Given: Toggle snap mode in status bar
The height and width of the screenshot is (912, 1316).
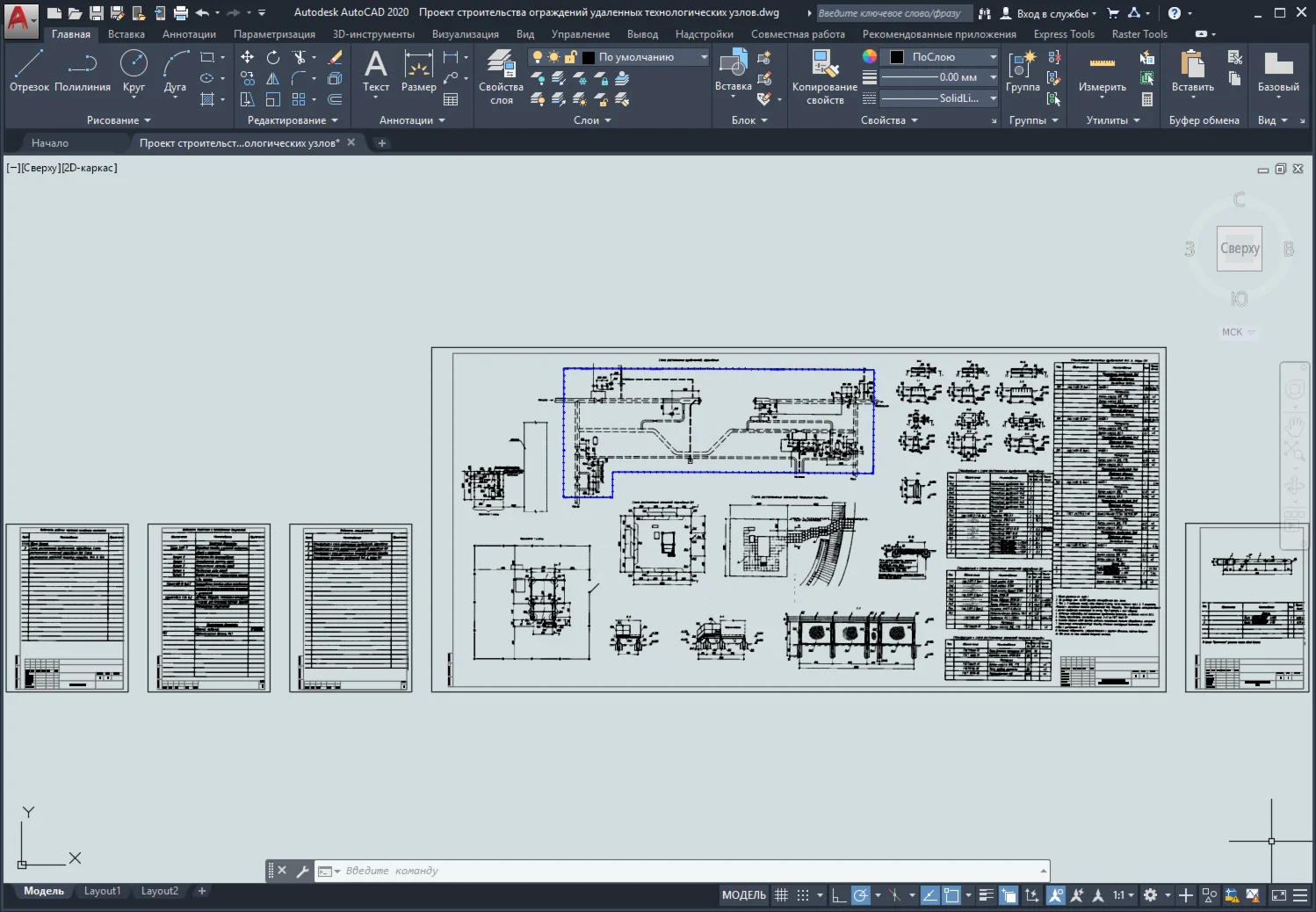Looking at the screenshot, I should coord(803,895).
